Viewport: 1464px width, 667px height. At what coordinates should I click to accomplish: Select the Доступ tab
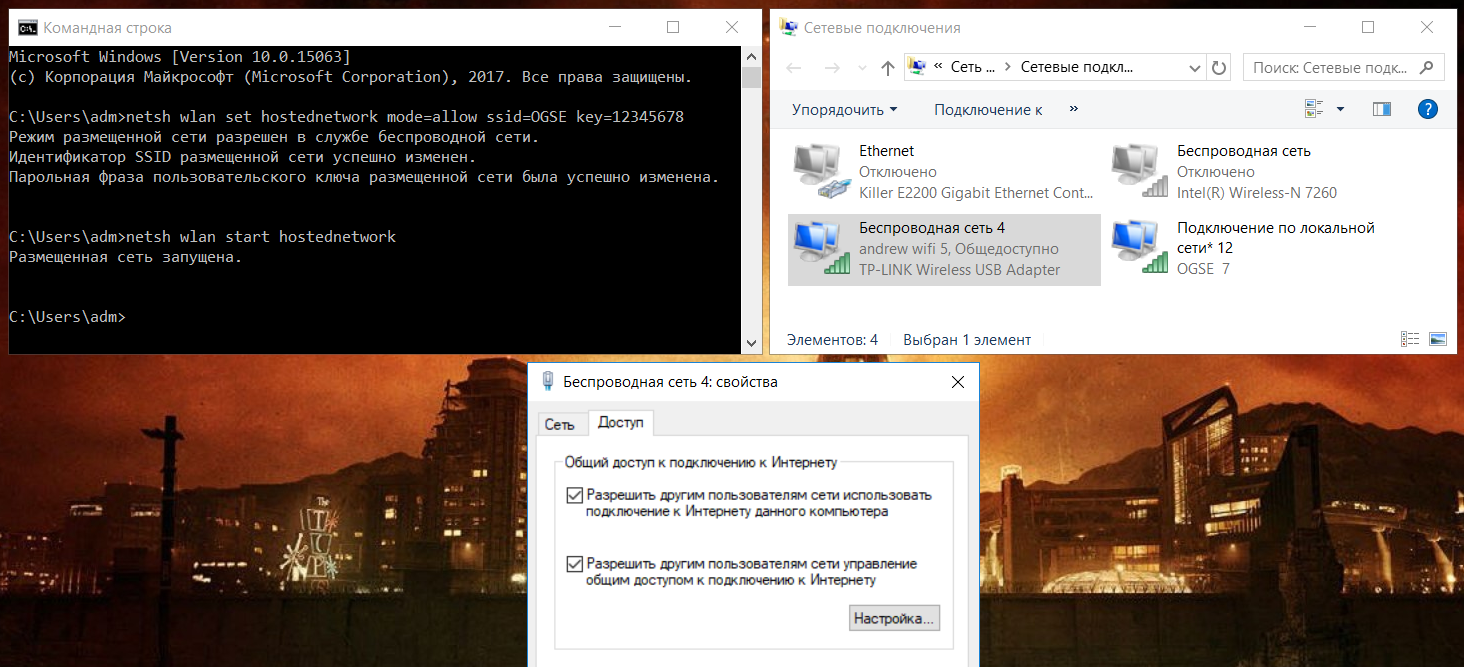click(x=620, y=423)
